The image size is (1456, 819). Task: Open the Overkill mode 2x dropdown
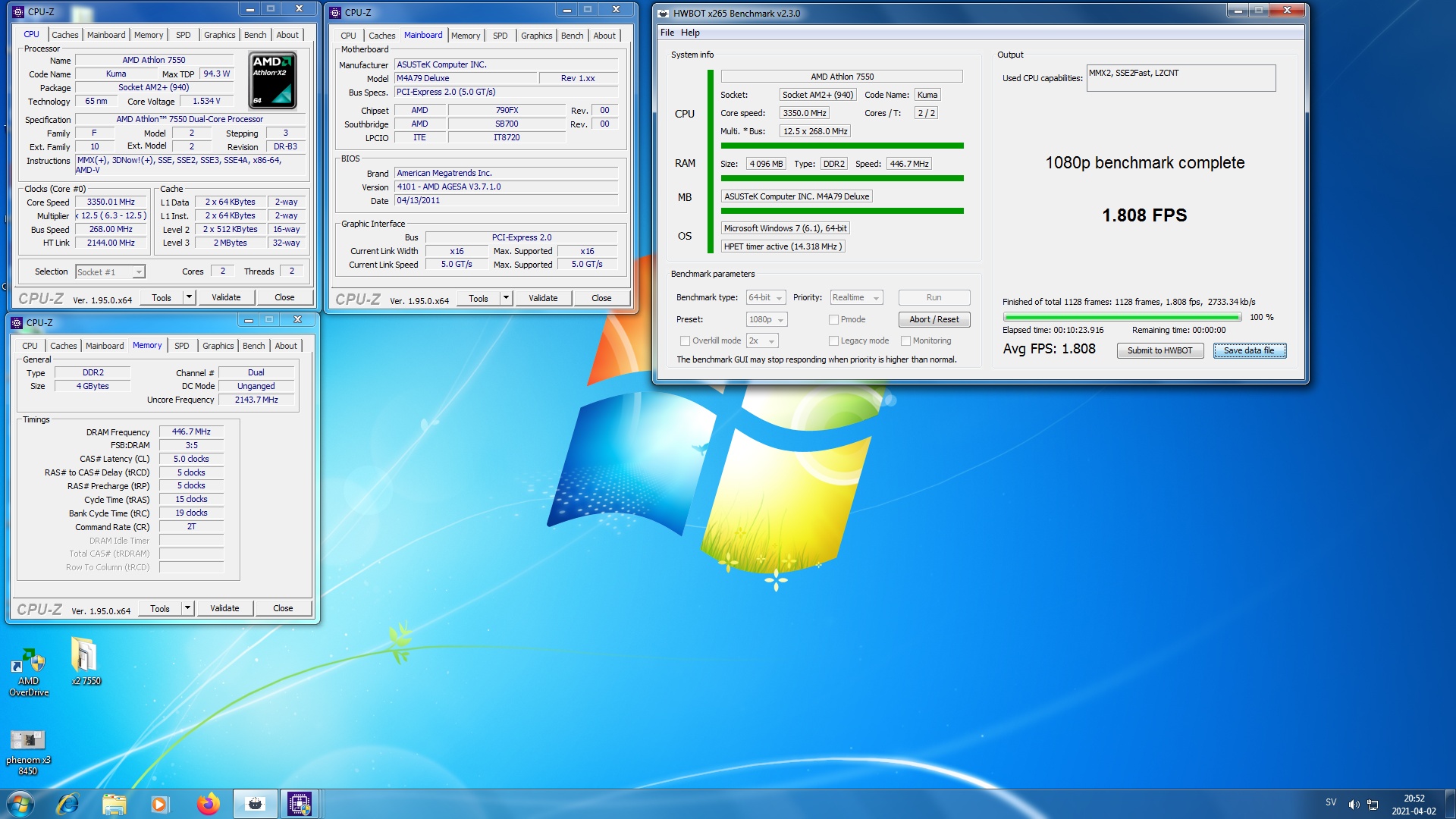tap(762, 341)
